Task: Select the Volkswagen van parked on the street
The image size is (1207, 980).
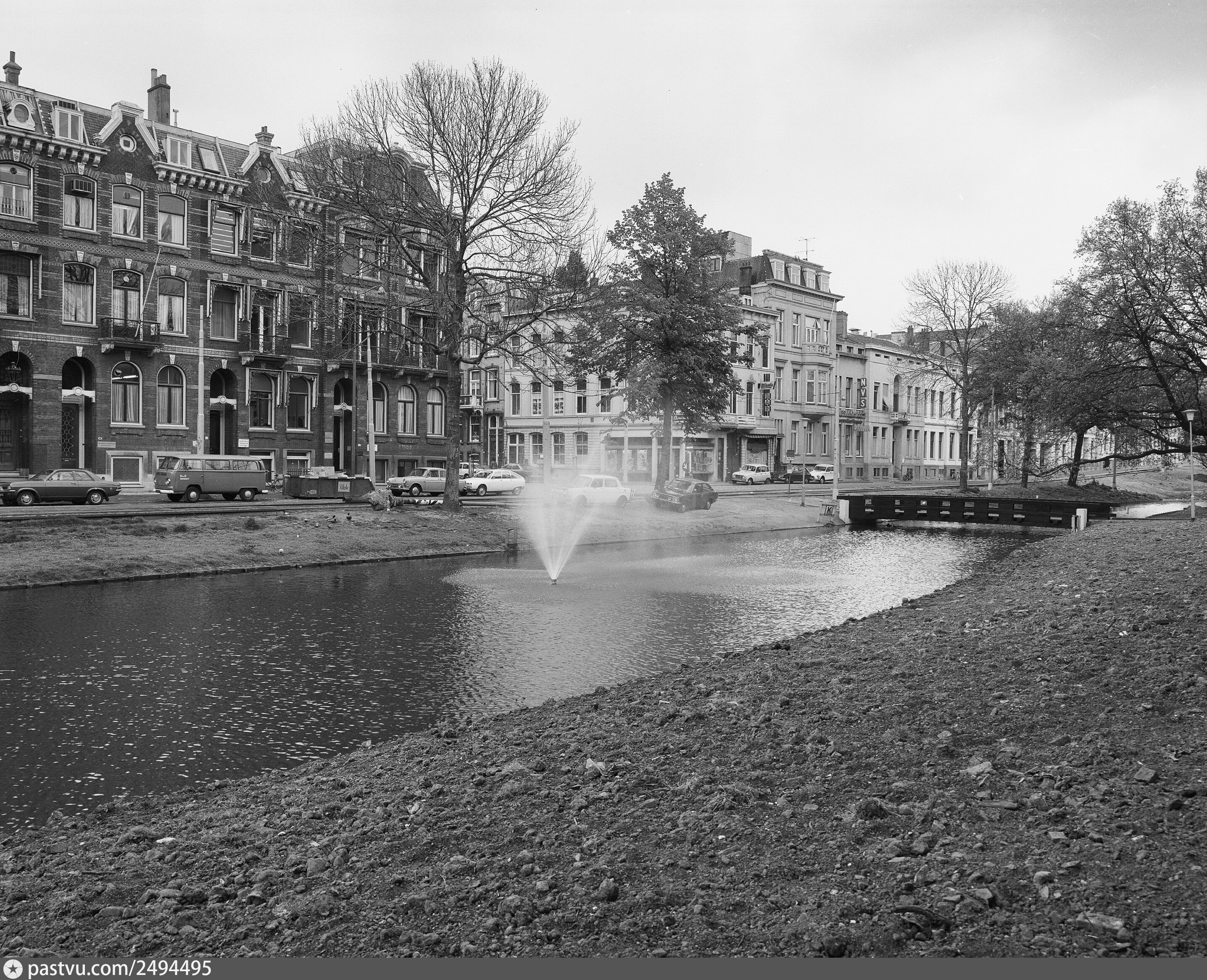Action: click(x=211, y=478)
